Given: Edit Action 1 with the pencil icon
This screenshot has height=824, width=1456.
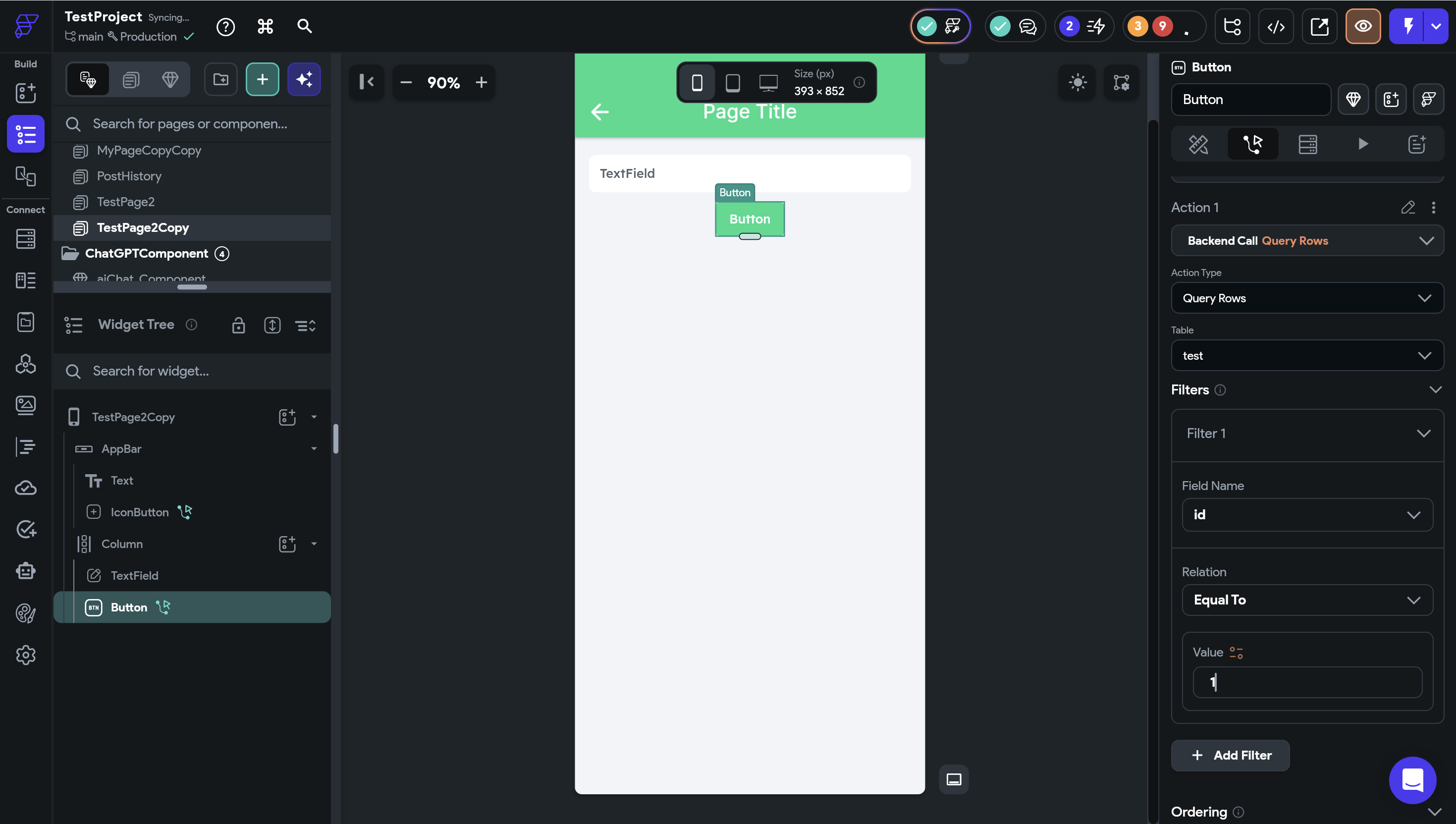Looking at the screenshot, I should pos(1408,207).
